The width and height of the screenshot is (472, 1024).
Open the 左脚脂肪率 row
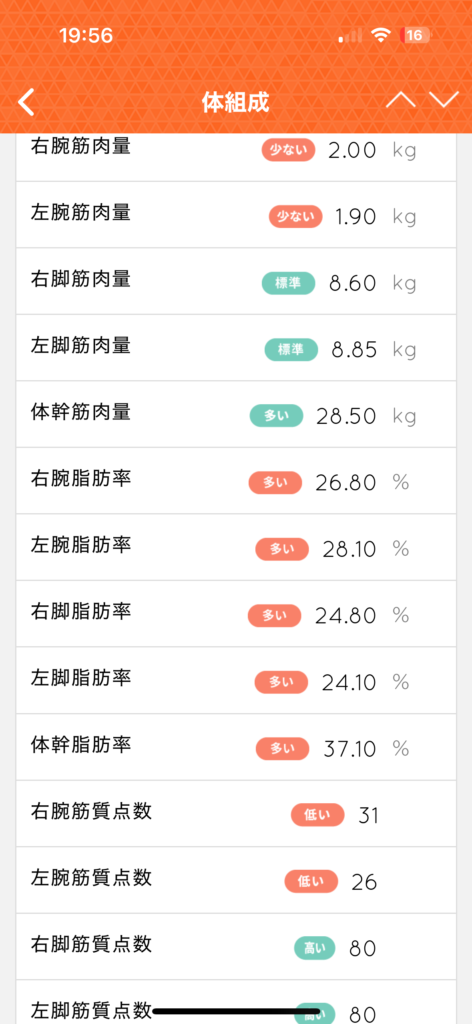pos(236,680)
